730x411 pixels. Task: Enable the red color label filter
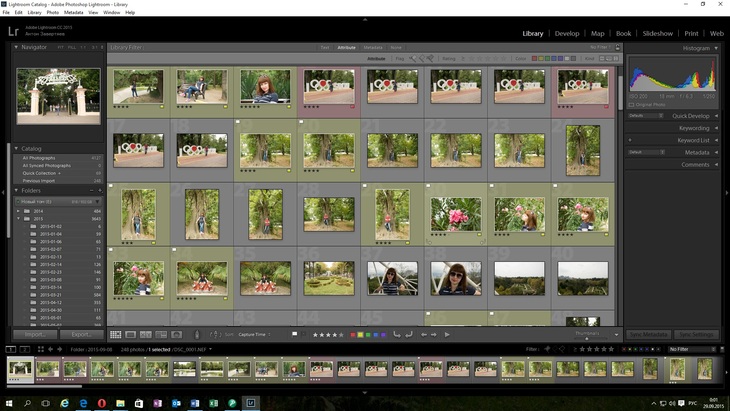coord(535,58)
